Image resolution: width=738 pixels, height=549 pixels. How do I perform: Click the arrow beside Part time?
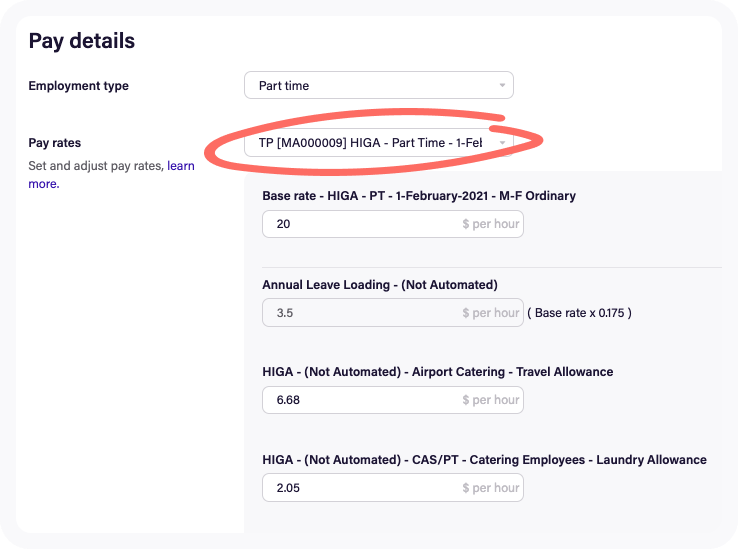(502, 86)
